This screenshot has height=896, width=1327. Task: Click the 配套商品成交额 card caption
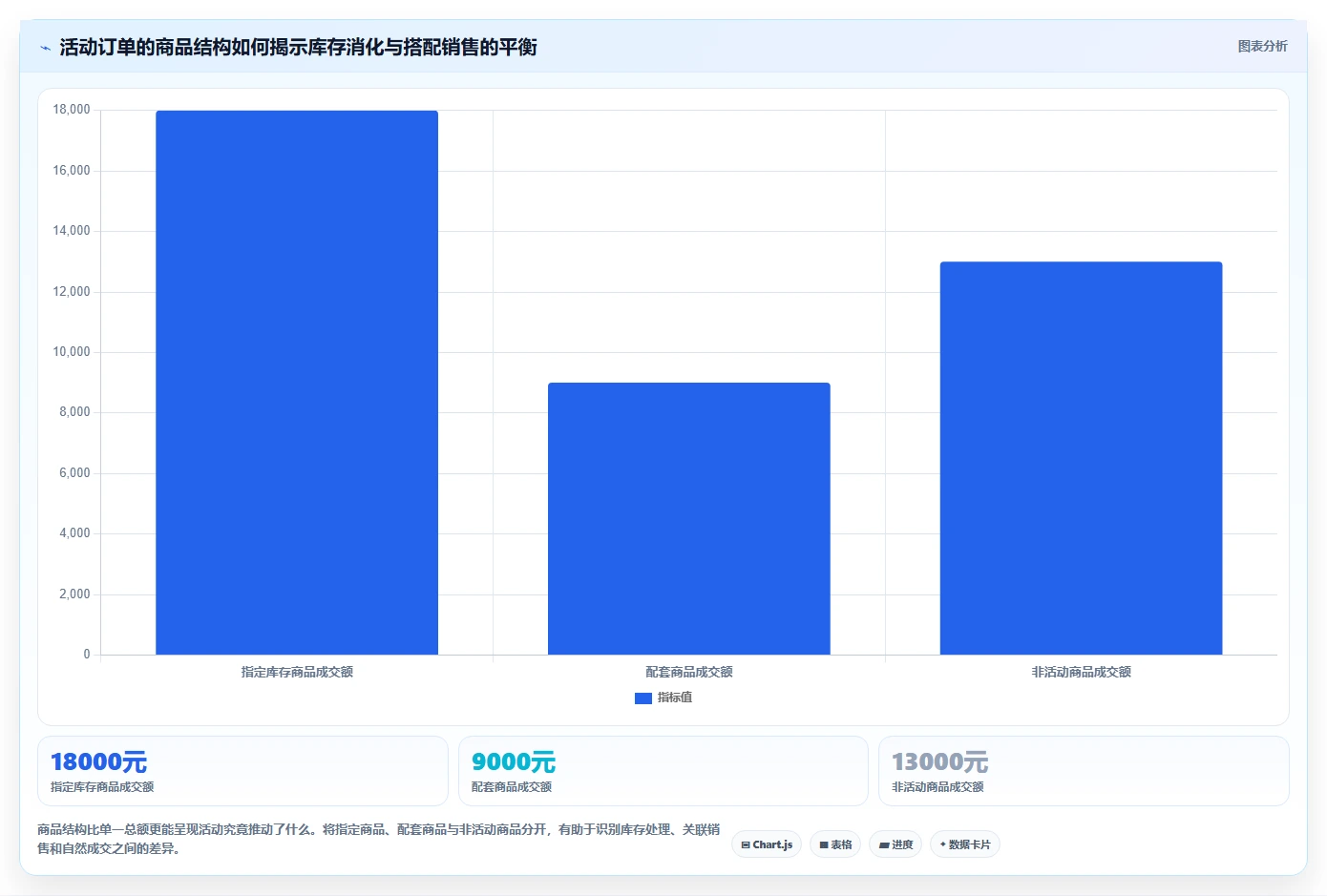(512, 787)
